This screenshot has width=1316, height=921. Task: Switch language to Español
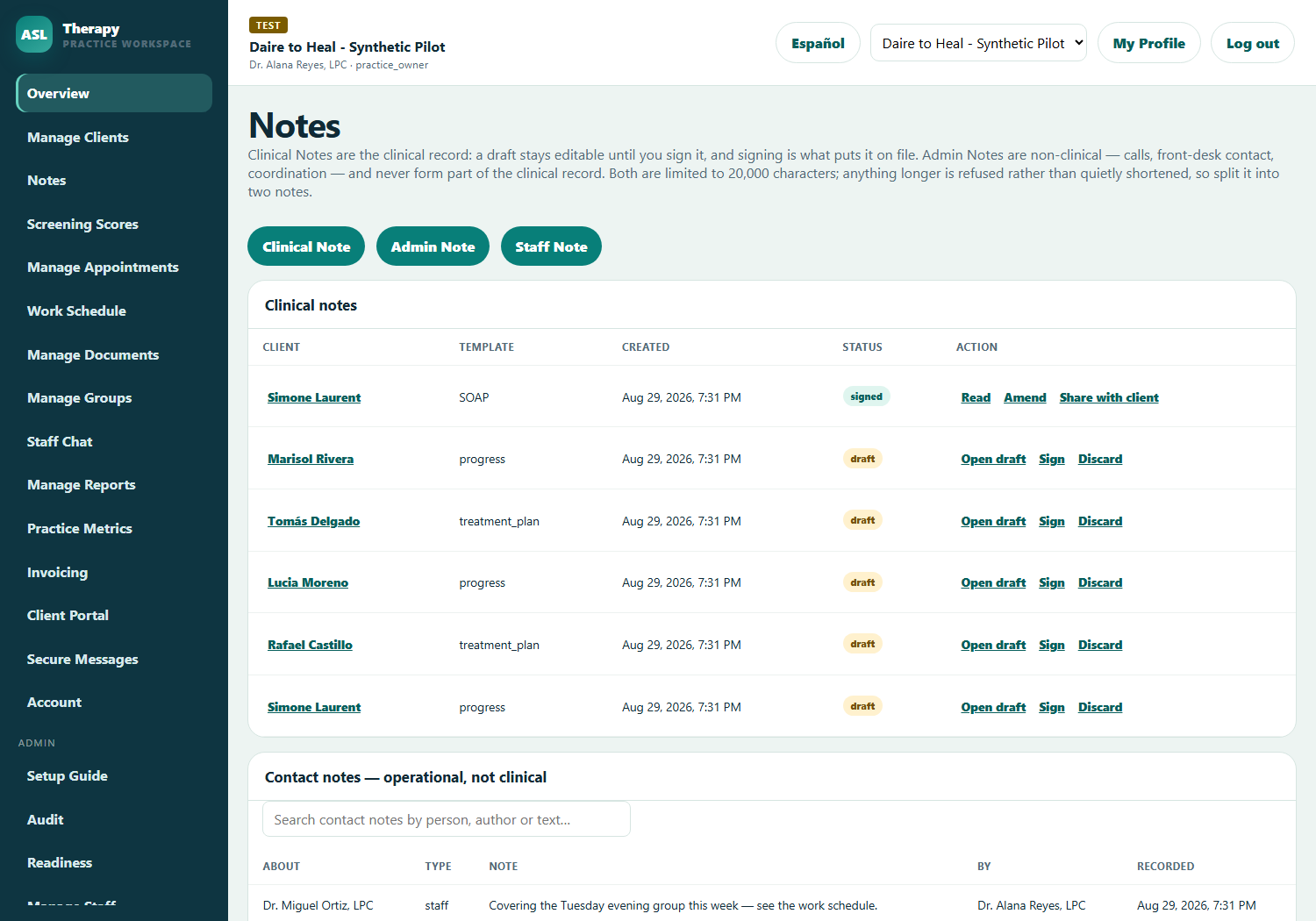coord(818,43)
